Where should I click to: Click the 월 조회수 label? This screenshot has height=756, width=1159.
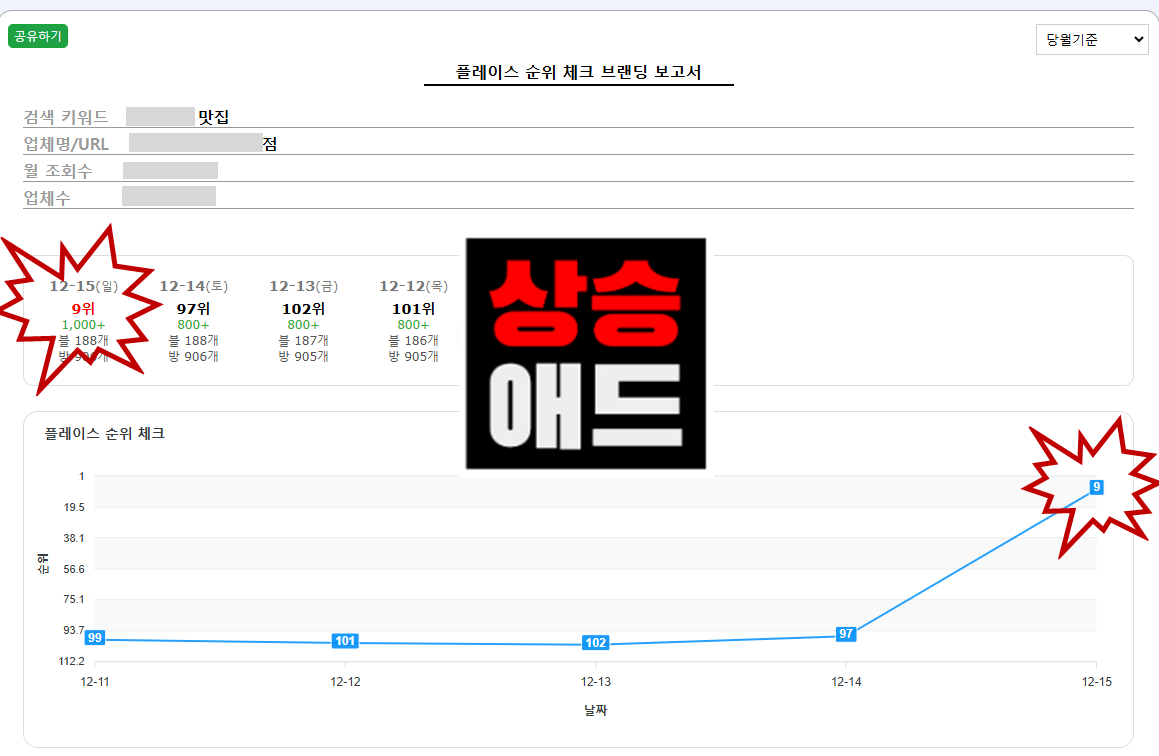click(58, 171)
